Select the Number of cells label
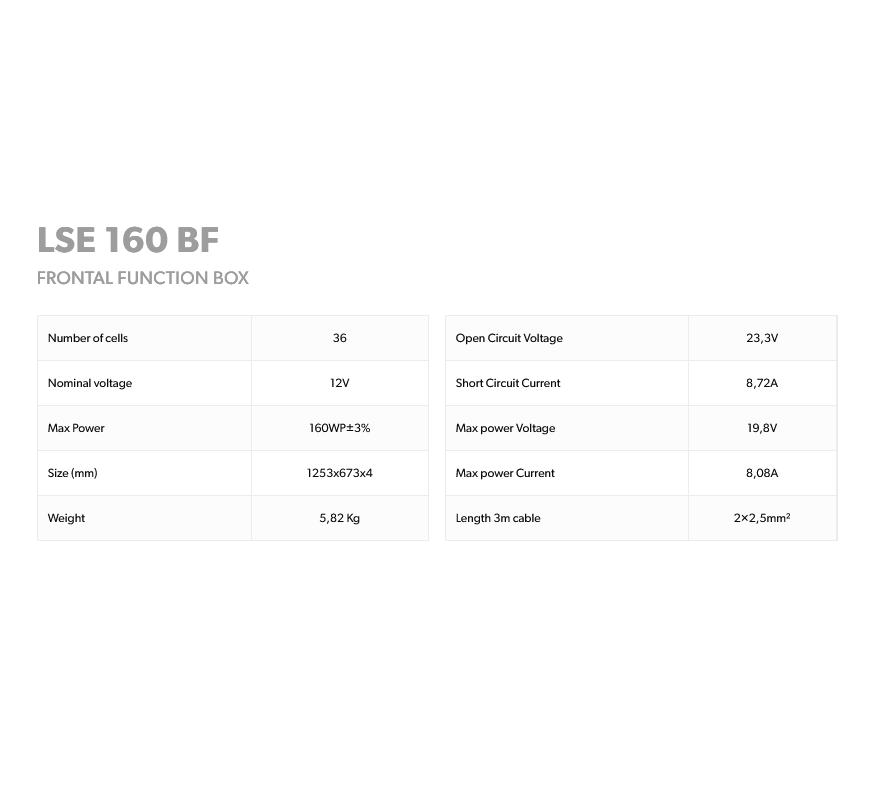Screen dimensions: 874x785 [88, 338]
